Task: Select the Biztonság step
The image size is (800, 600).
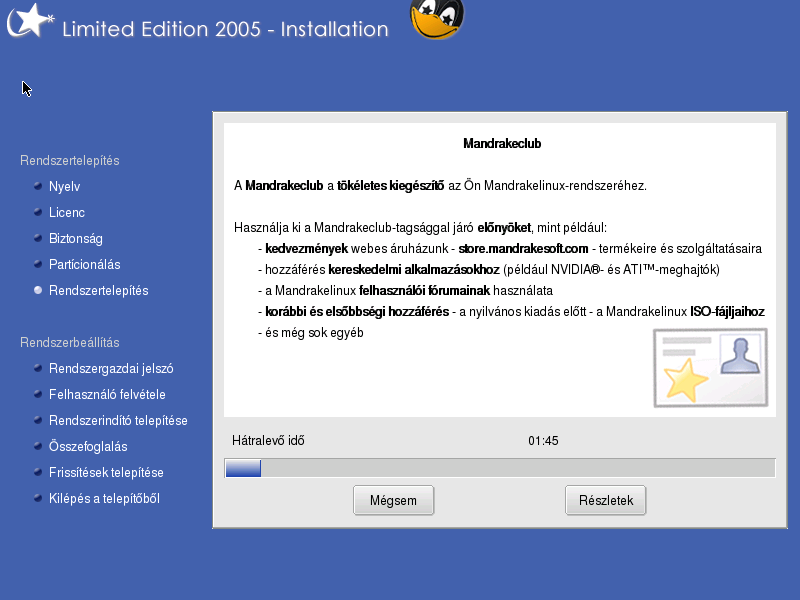Action: [x=76, y=238]
